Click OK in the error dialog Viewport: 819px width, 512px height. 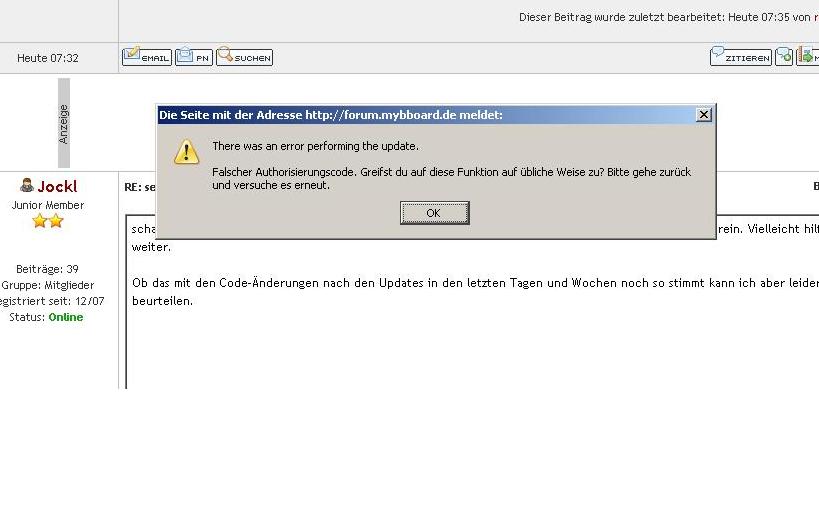(x=435, y=213)
